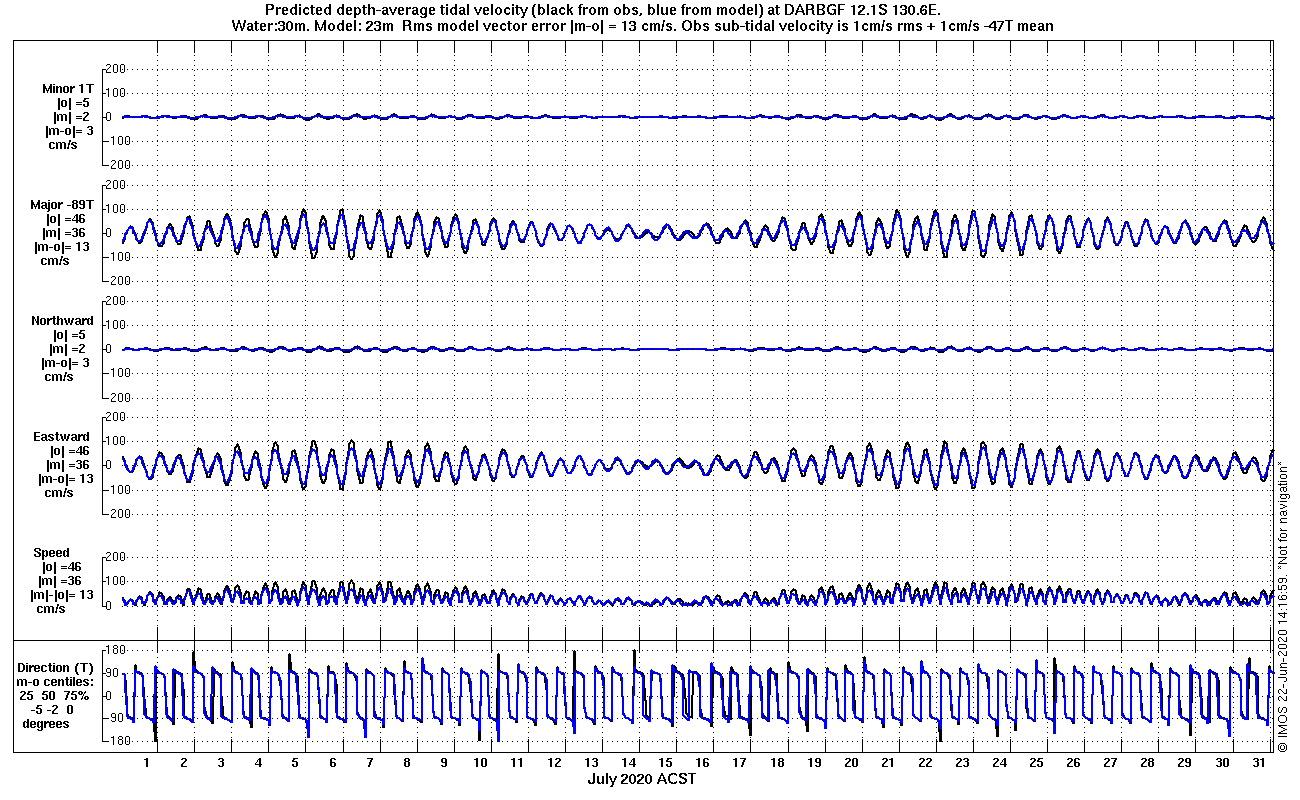Click day '10' on the date axis
The image size is (1300, 800).
pos(480,763)
